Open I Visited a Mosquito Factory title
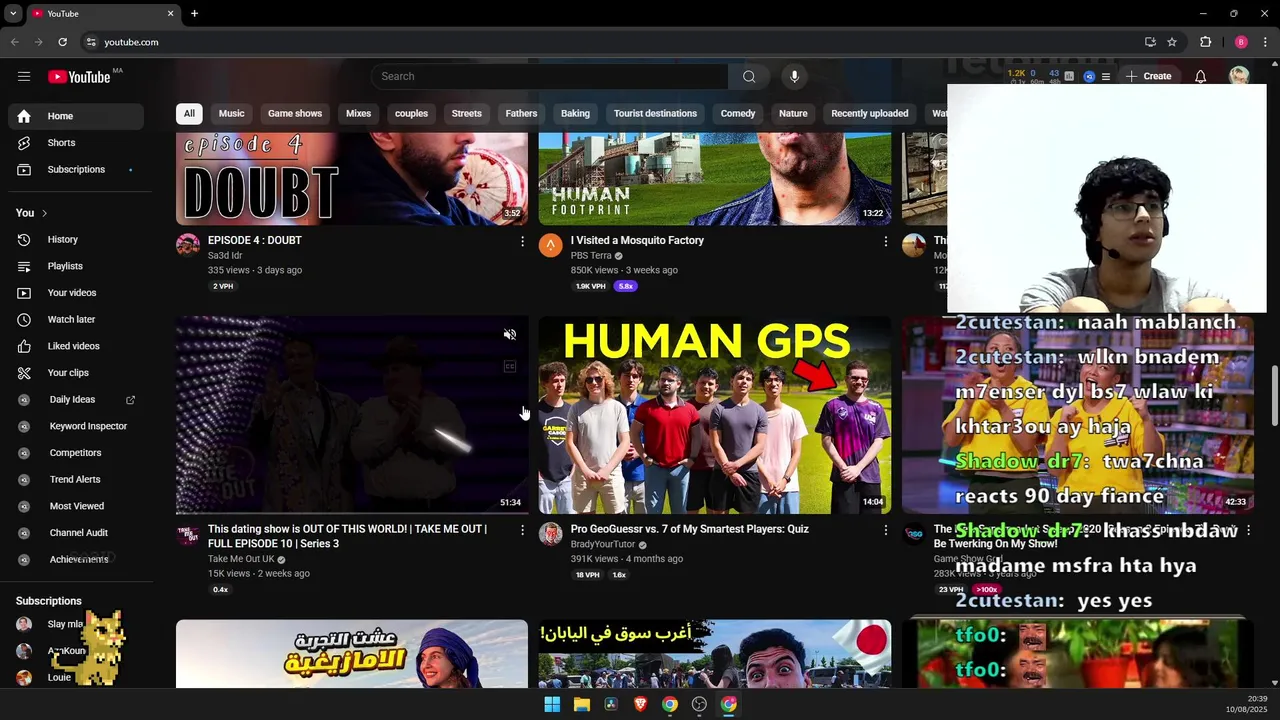 pos(637,241)
